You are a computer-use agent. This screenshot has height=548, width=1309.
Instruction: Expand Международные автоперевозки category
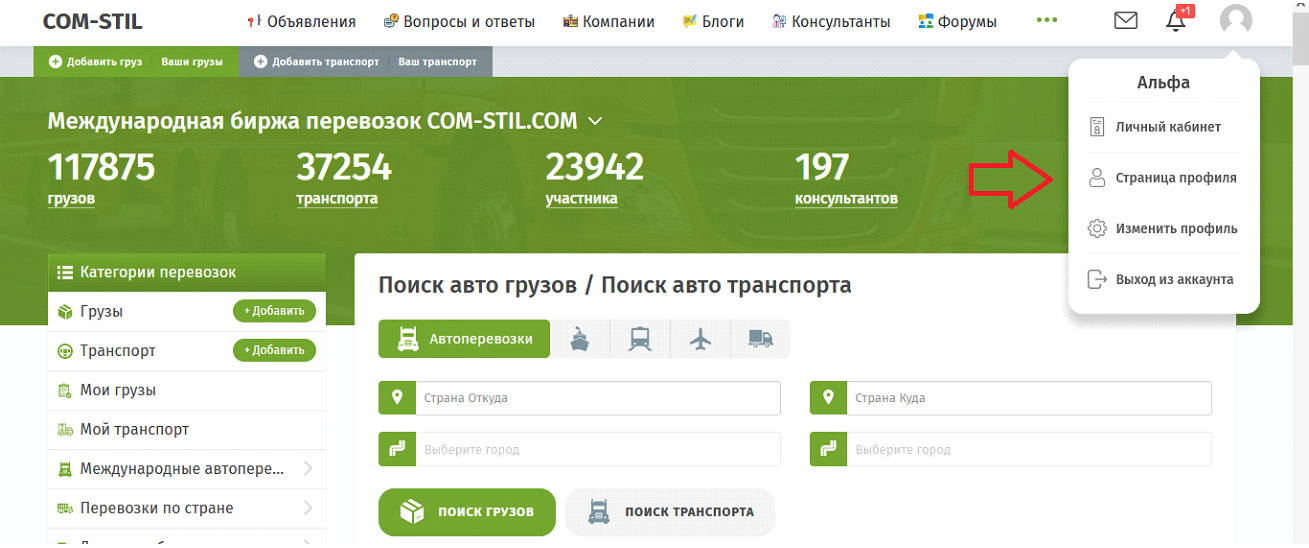[307, 469]
